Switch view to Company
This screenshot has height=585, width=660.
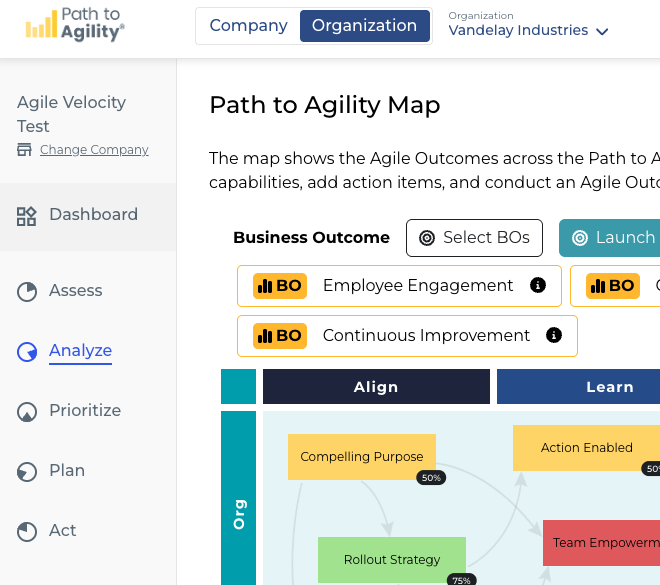(x=249, y=26)
